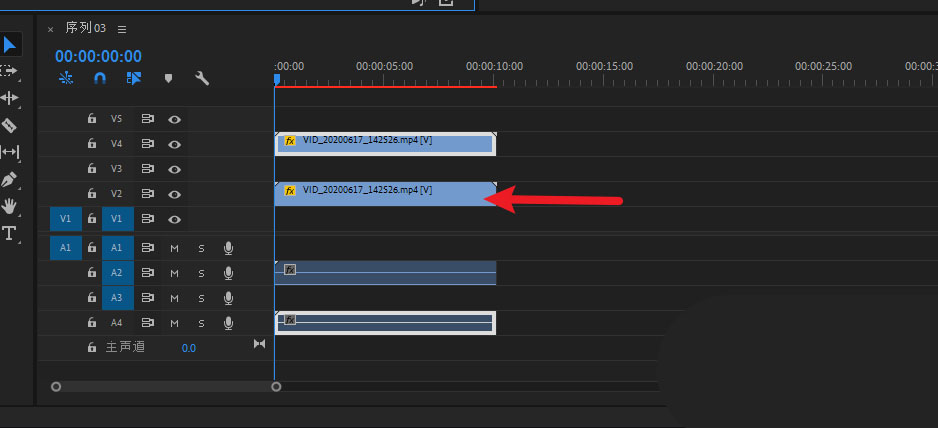Toggle sync lock on A2
The image size is (938, 428).
tap(148, 274)
